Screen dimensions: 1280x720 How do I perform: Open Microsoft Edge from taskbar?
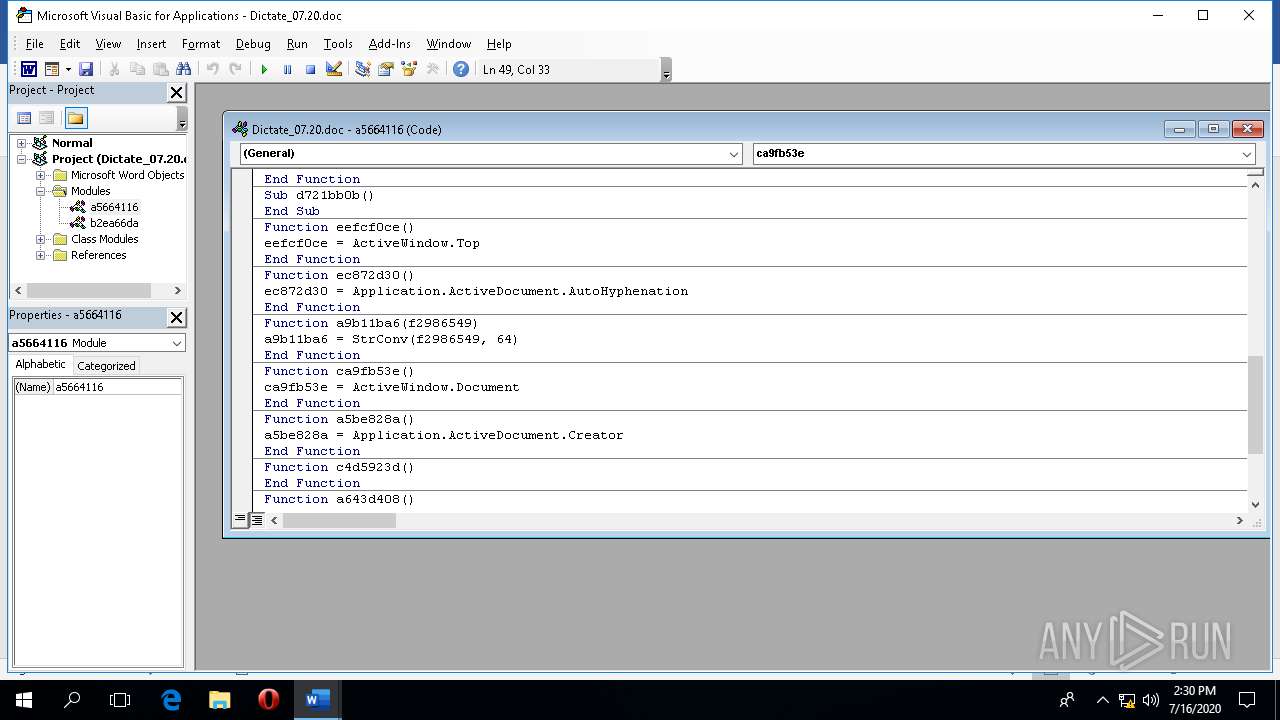[x=171, y=700]
